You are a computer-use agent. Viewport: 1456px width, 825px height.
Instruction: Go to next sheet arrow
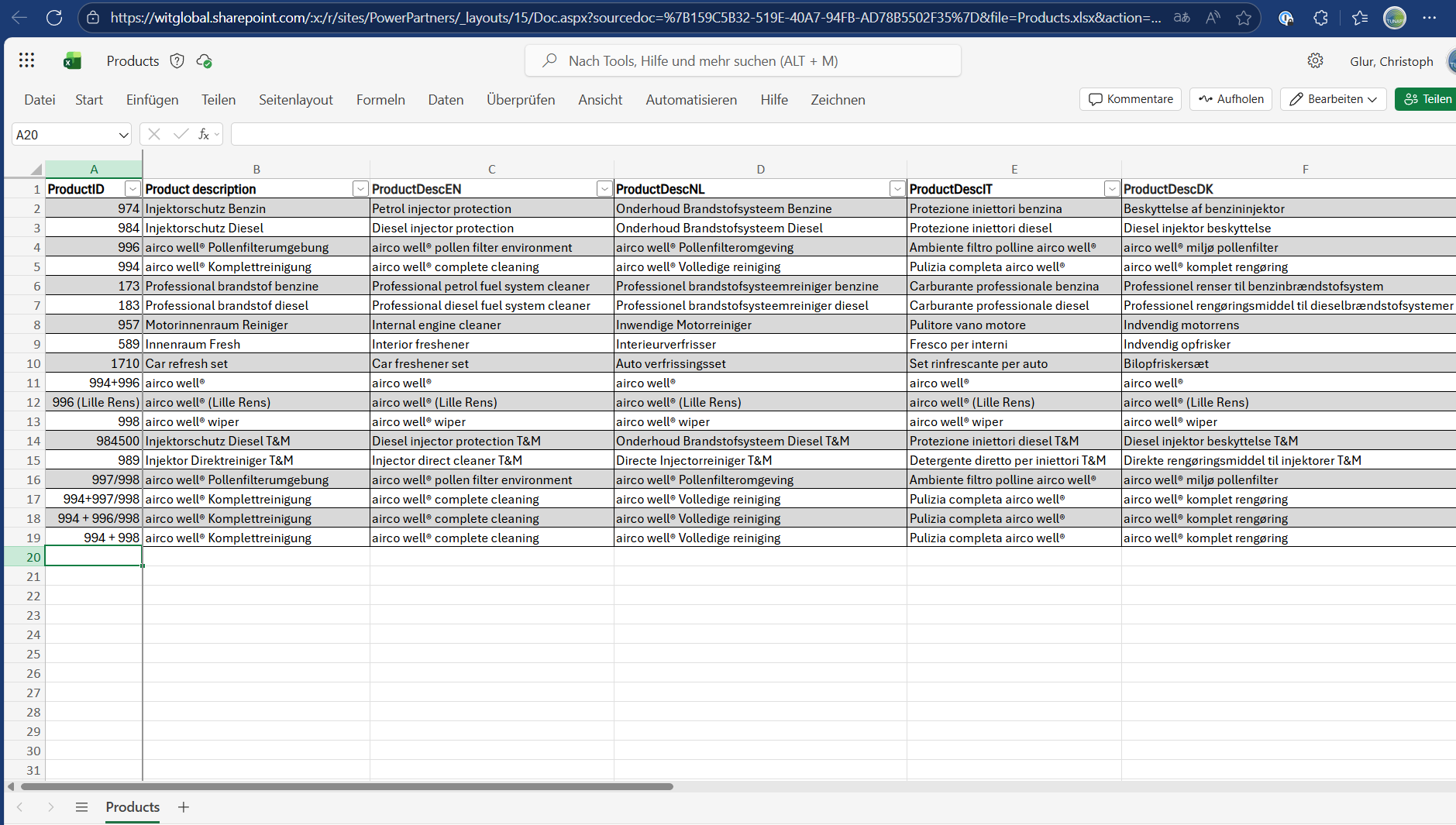[50, 807]
